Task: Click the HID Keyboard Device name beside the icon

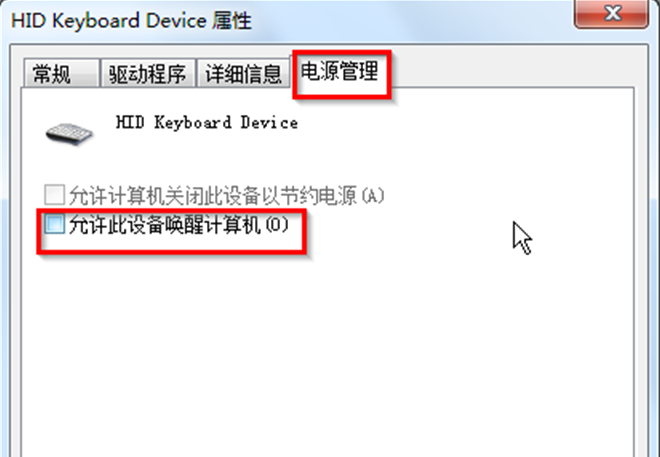Action: pos(207,123)
